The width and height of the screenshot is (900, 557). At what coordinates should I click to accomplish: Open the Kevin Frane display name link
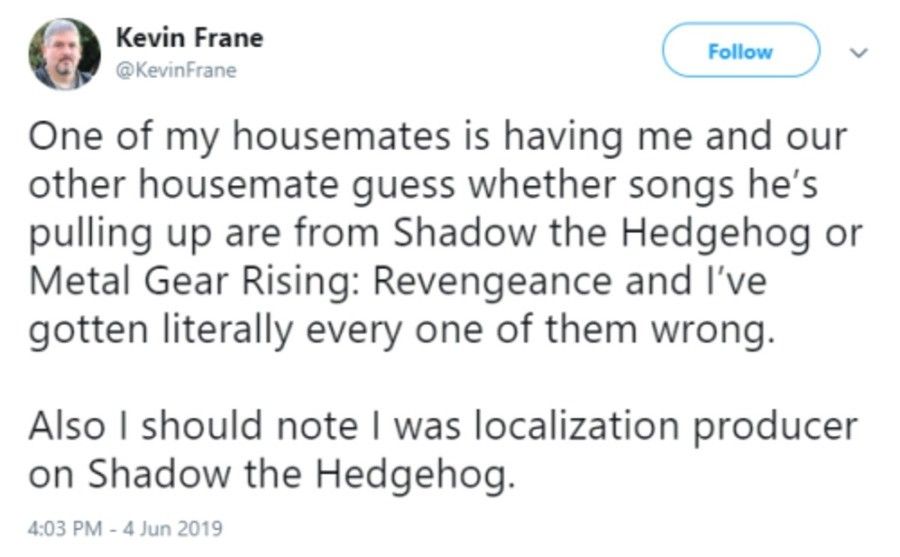tap(190, 38)
